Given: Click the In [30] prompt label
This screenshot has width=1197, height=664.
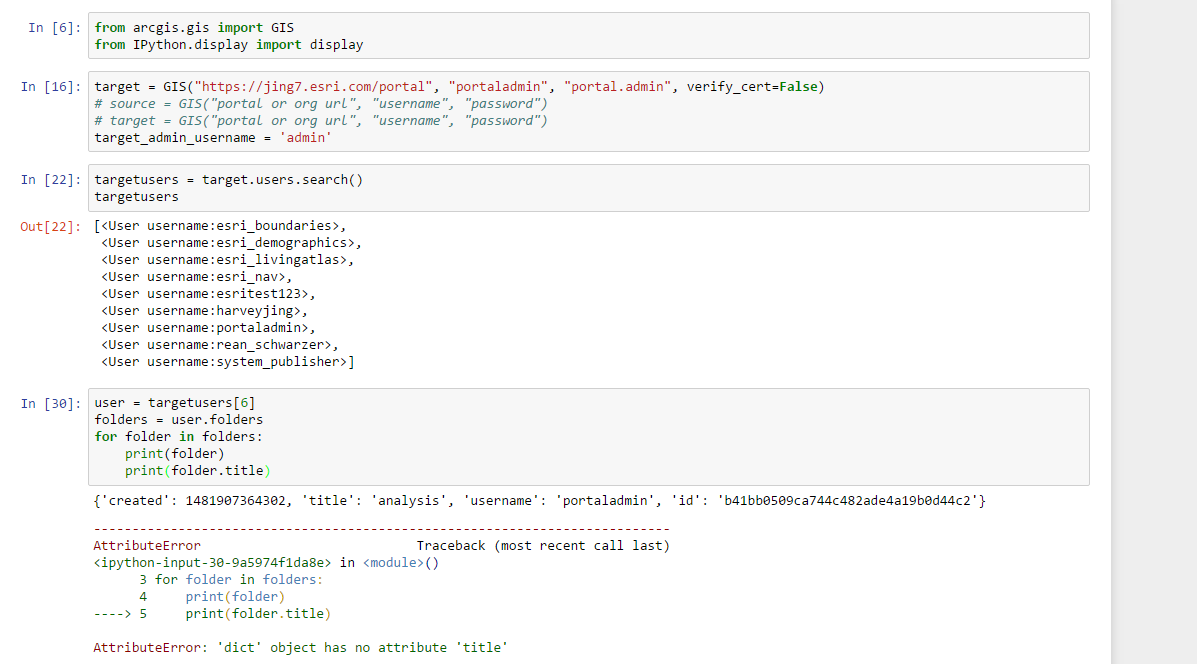Looking at the screenshot, I should [50, 404].
